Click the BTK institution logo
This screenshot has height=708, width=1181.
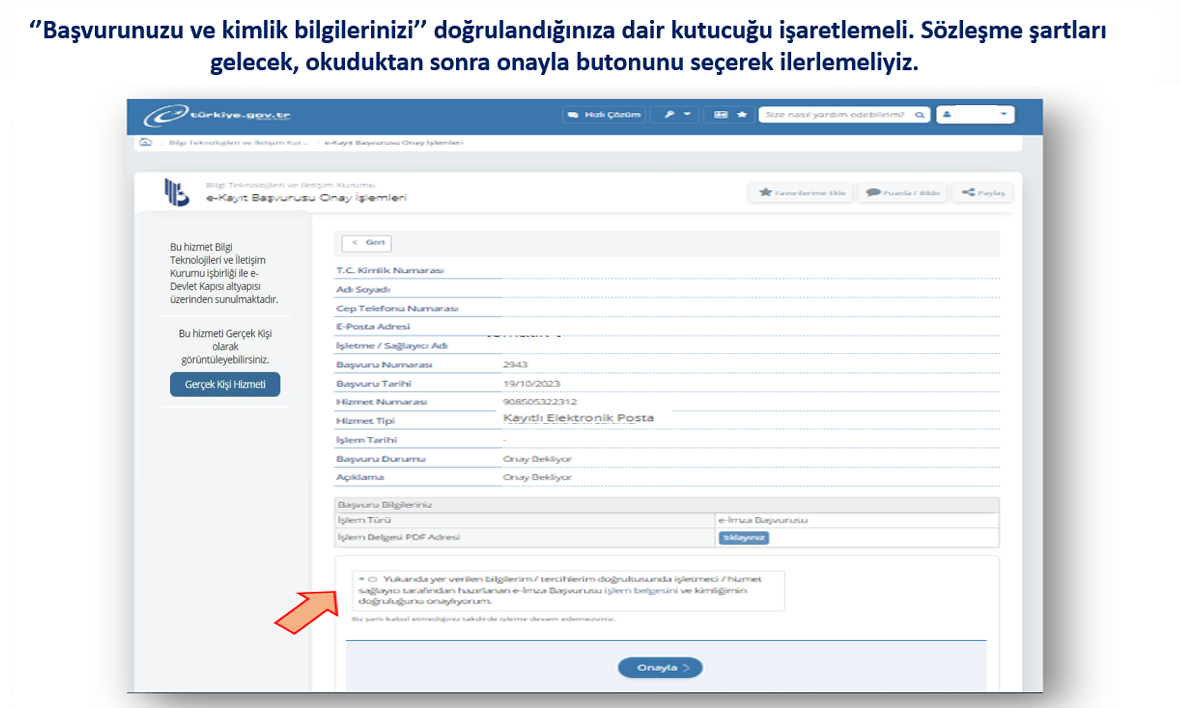click(x=176, y=192)
